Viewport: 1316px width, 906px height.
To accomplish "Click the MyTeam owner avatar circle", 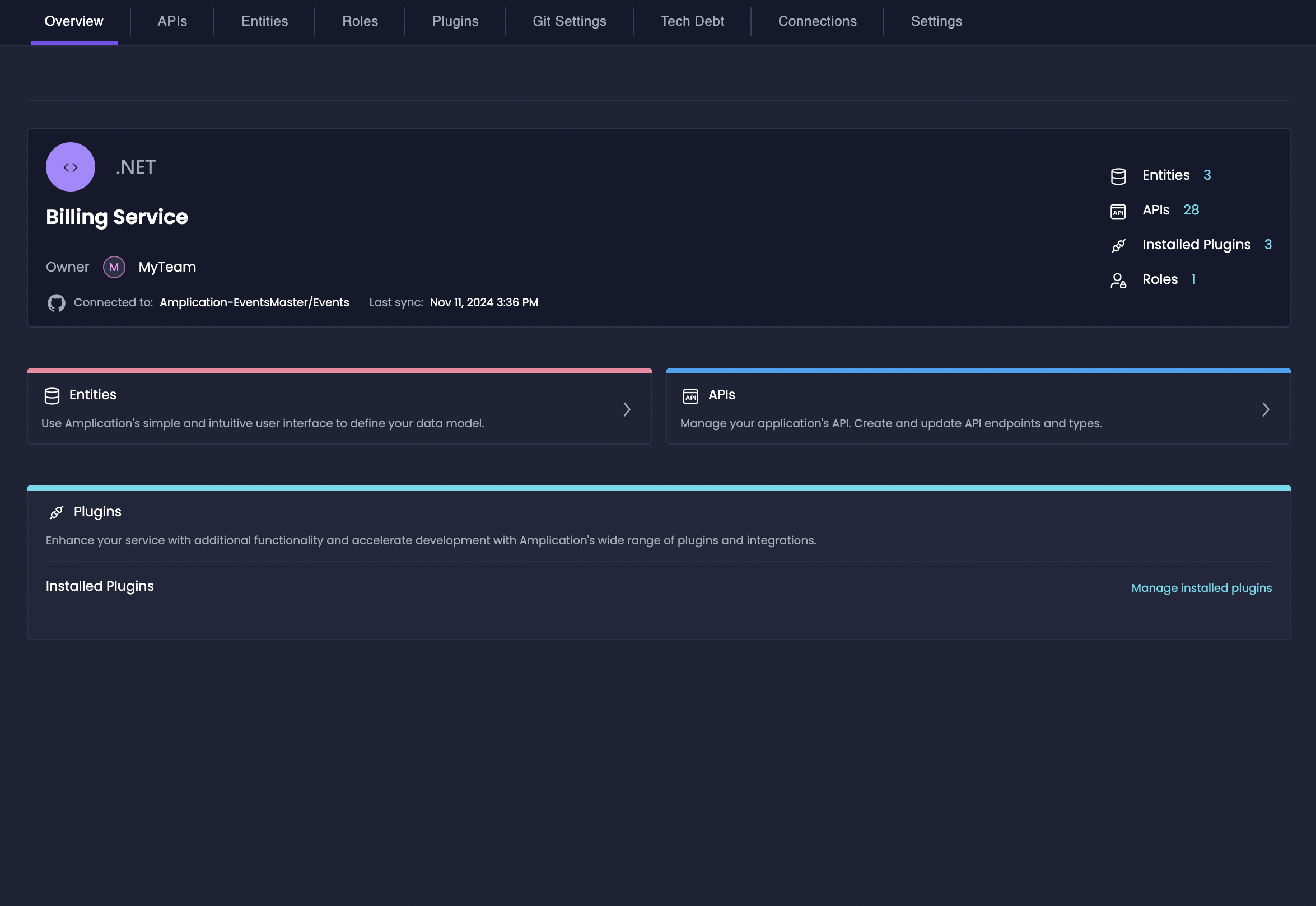I will 114,267.
